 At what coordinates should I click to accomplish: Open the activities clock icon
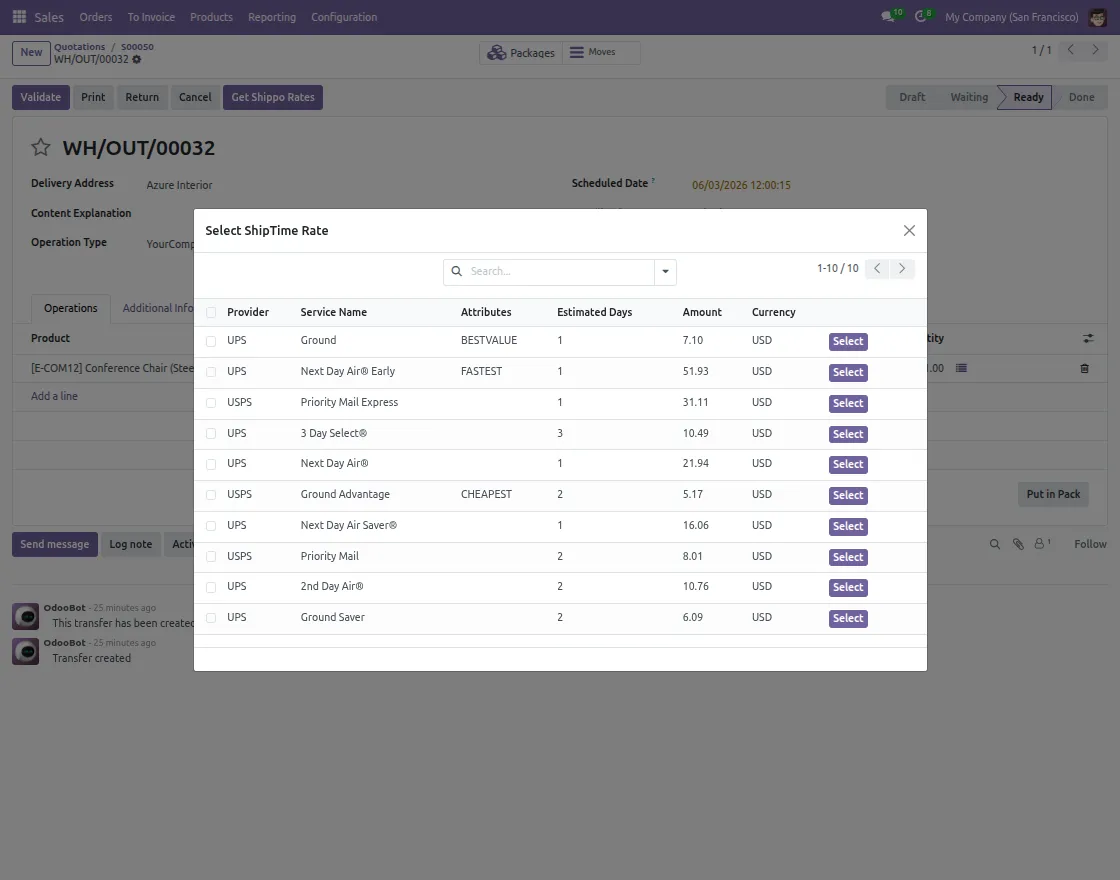coord(921,16)
